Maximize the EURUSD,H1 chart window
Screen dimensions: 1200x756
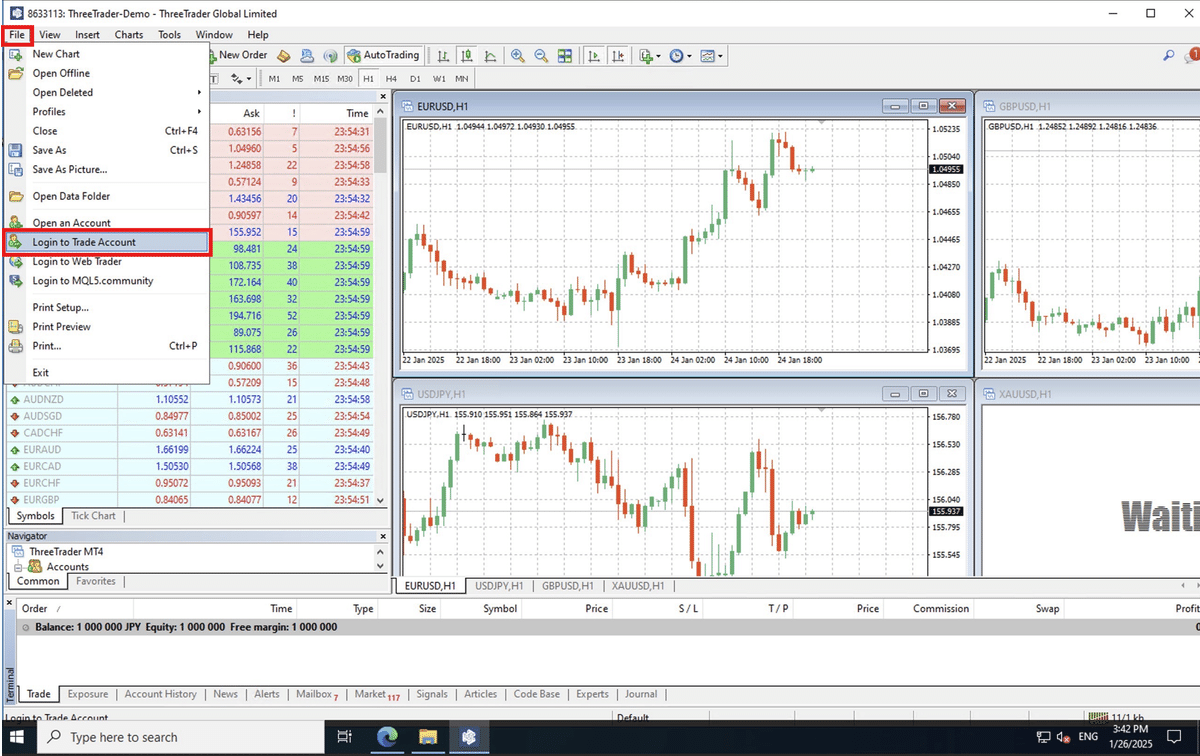point(923,106)
